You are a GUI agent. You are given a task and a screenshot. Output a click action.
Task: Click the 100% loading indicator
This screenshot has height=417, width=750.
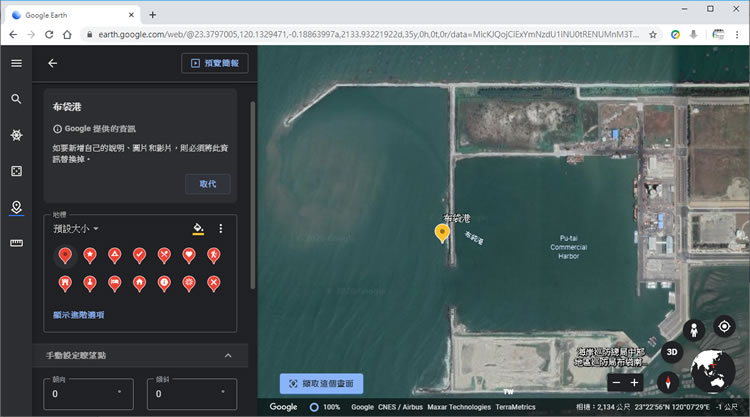(325, 407)
